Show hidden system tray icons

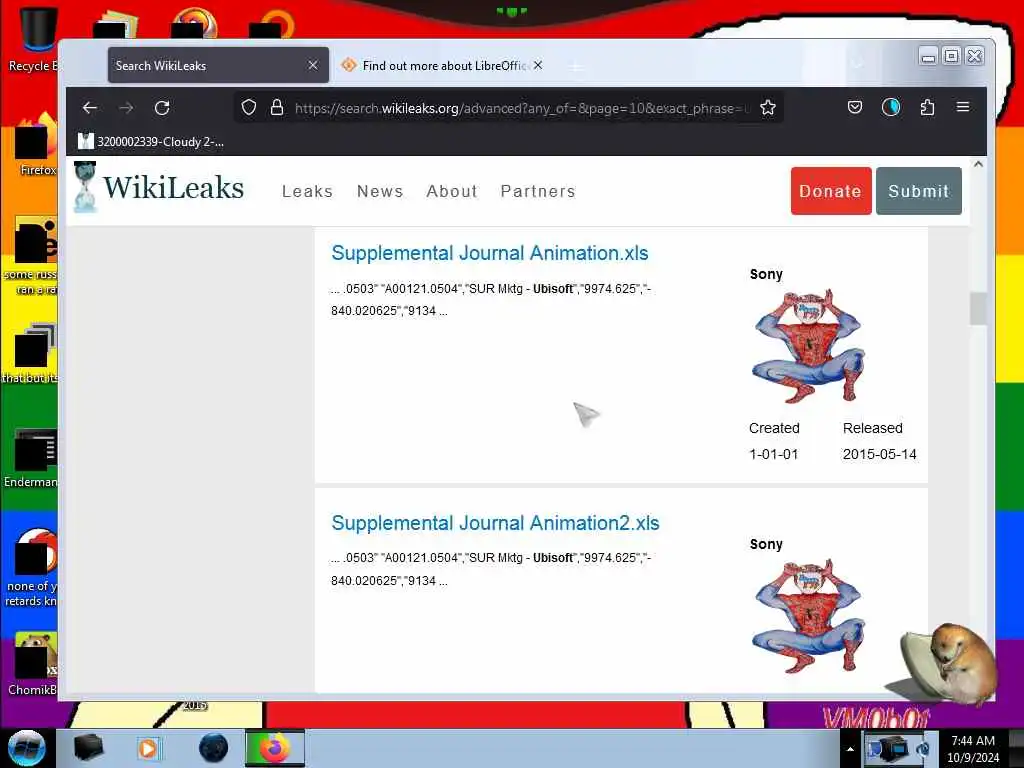pyautogui.click(x=850, y=749)
